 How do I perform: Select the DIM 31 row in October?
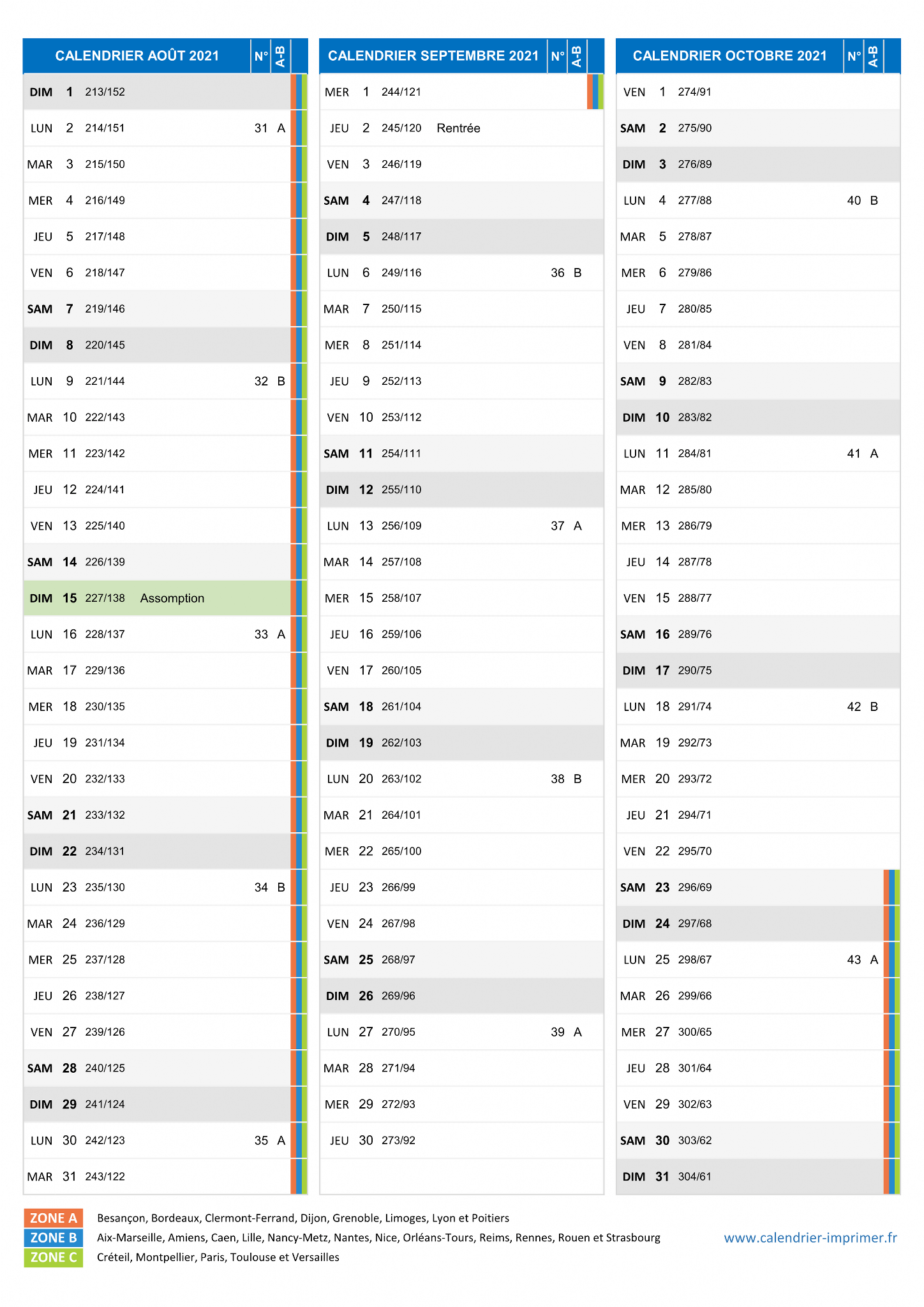pos(750,1176)
